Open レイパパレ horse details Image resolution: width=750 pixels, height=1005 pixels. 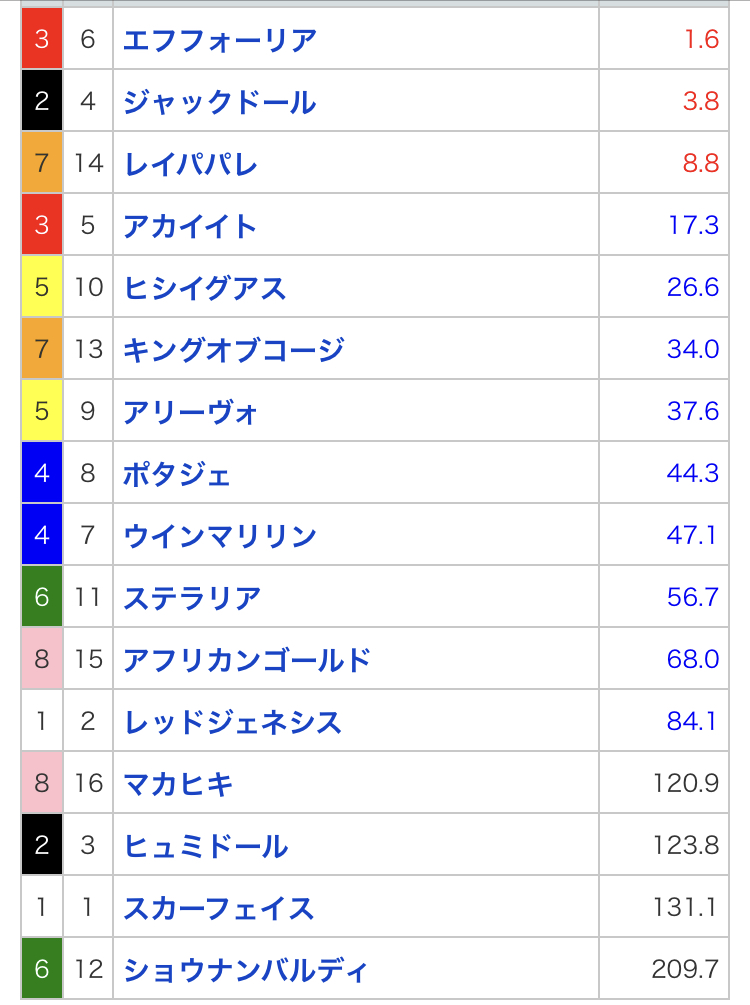pyautogui.click(x=190, y=164)
